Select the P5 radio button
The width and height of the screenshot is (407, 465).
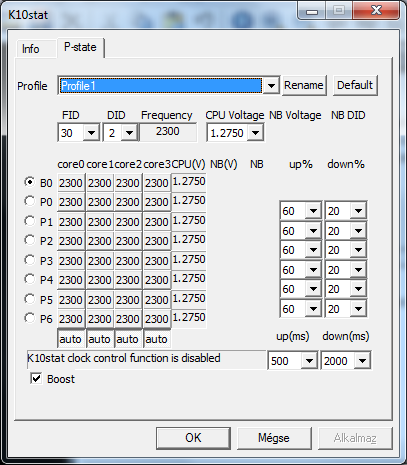coord(30,299)
